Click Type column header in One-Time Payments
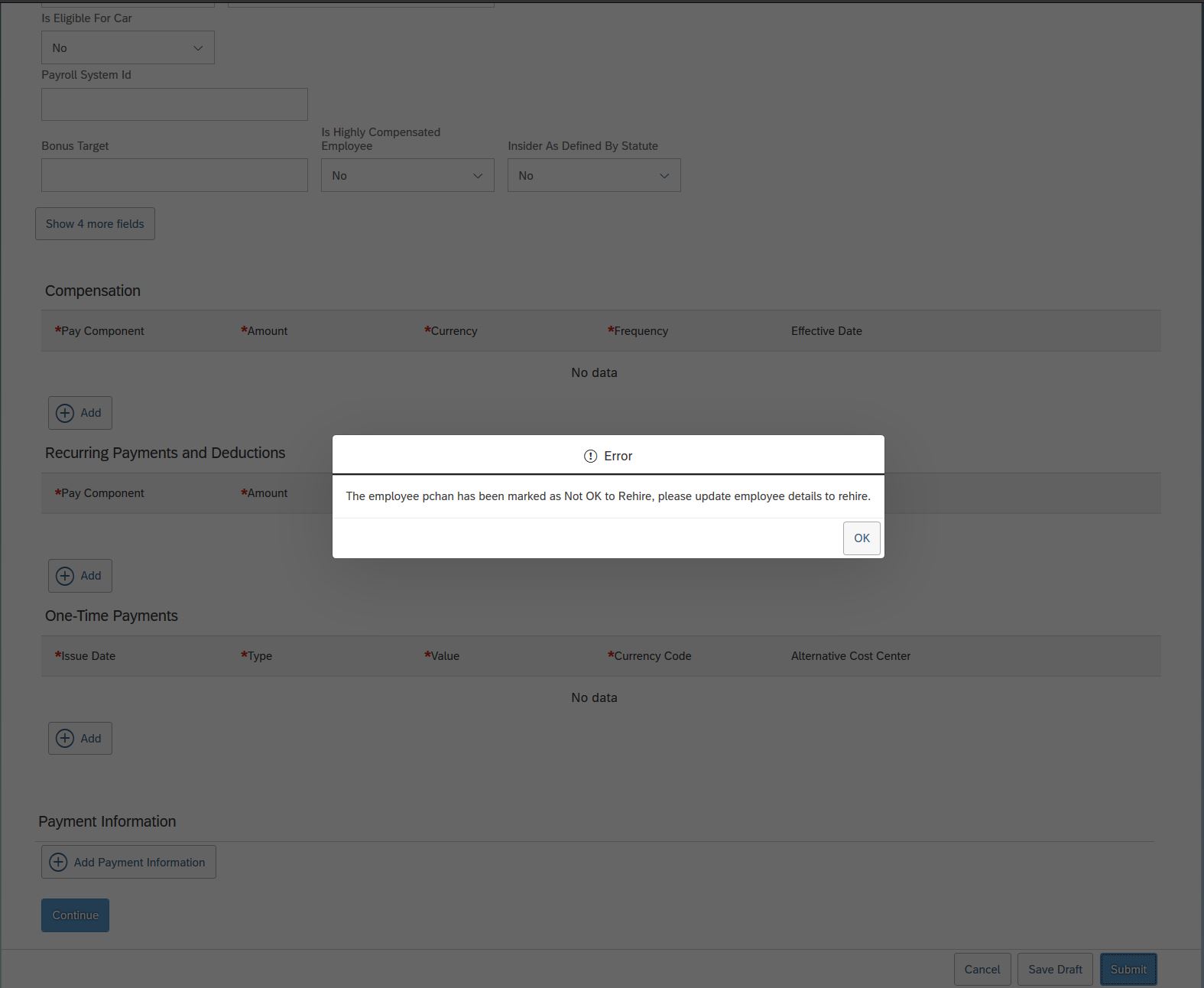The width and height of the screenshot is (1204, 988). [257, 656]
